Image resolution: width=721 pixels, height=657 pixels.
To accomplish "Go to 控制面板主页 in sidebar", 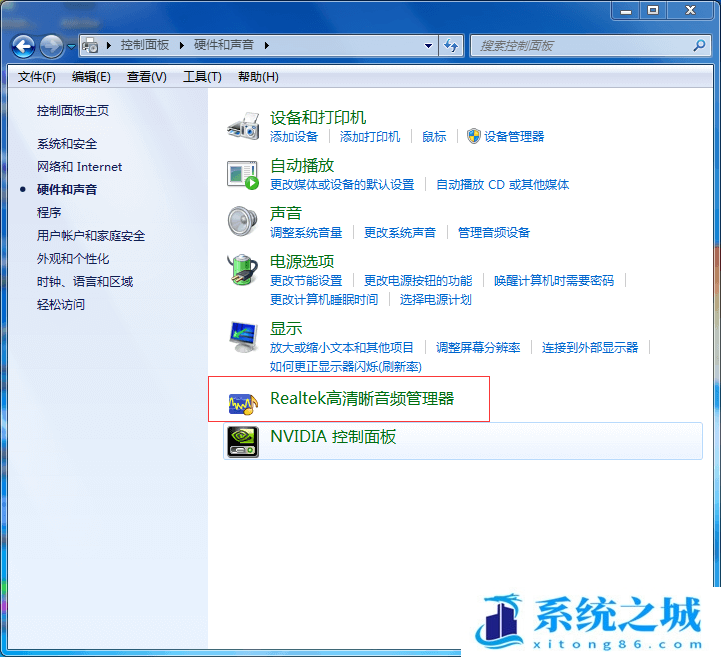I will [x=73, y=111].
